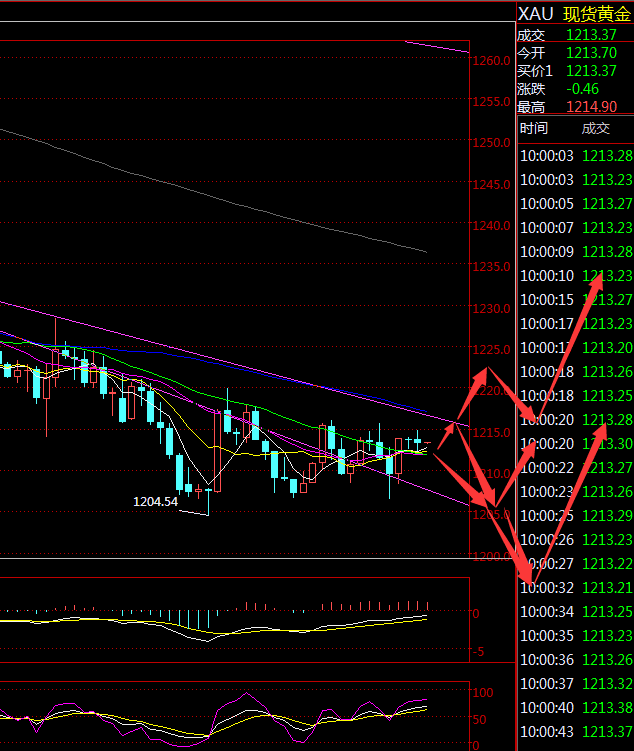634x751 pixels.
Task: Click the 10:00:22 tick time
Action: tap(547, 467)
